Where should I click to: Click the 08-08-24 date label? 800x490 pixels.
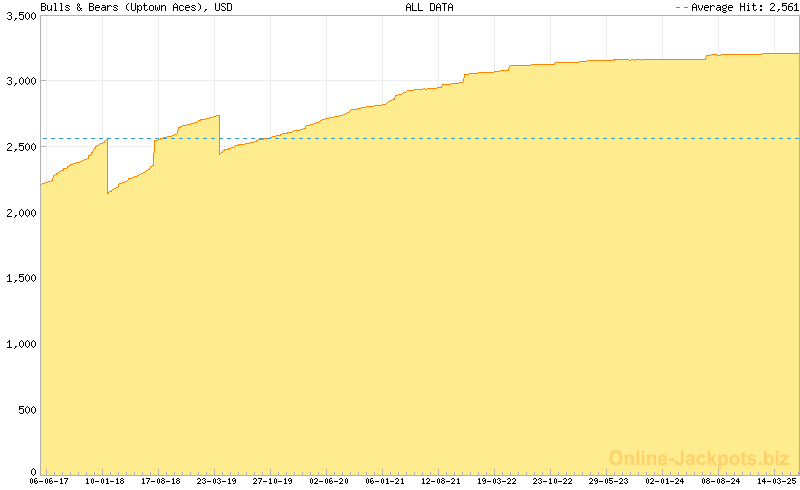(721, 481)
